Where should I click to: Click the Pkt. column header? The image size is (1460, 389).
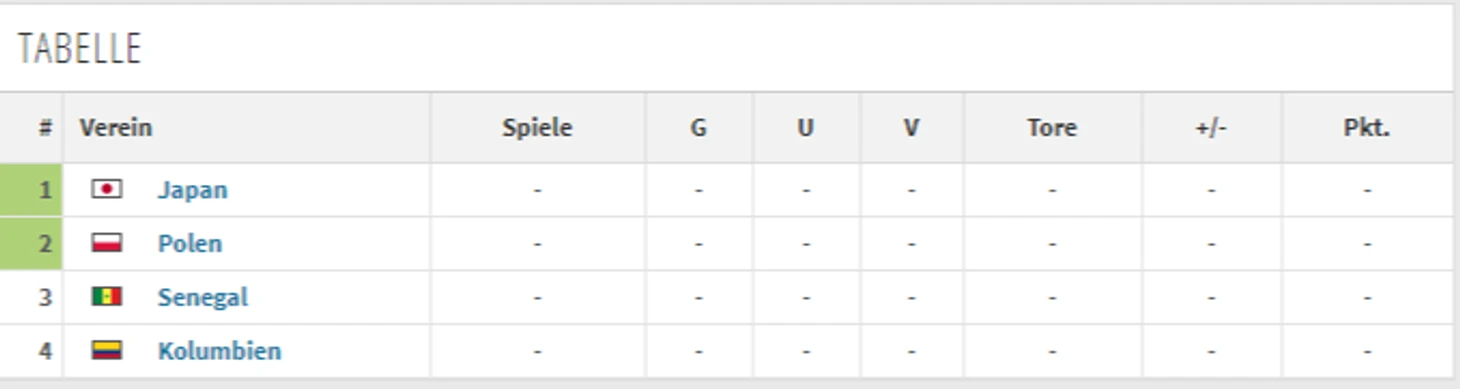[x=1366, y=128]
